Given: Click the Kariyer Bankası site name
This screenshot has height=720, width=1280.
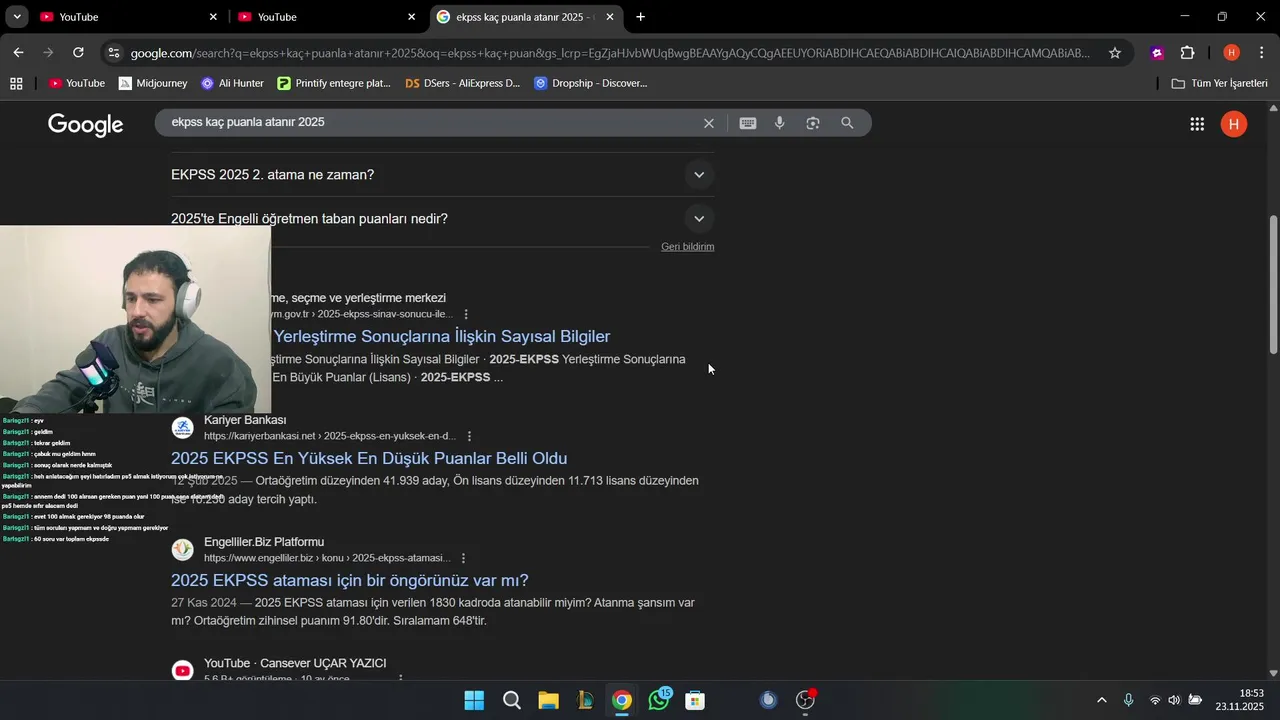Looking at the screenshot, I should tap(245, 420).
